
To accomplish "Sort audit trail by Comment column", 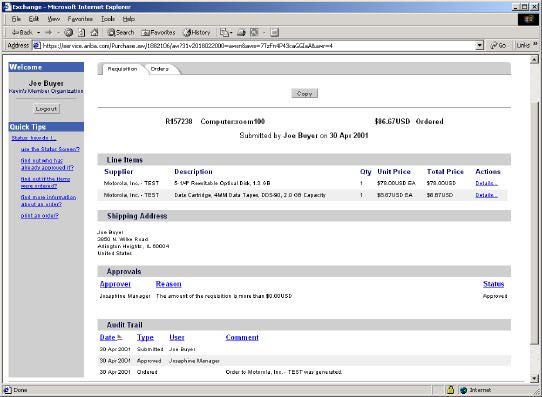I will (x=242, y=338).
